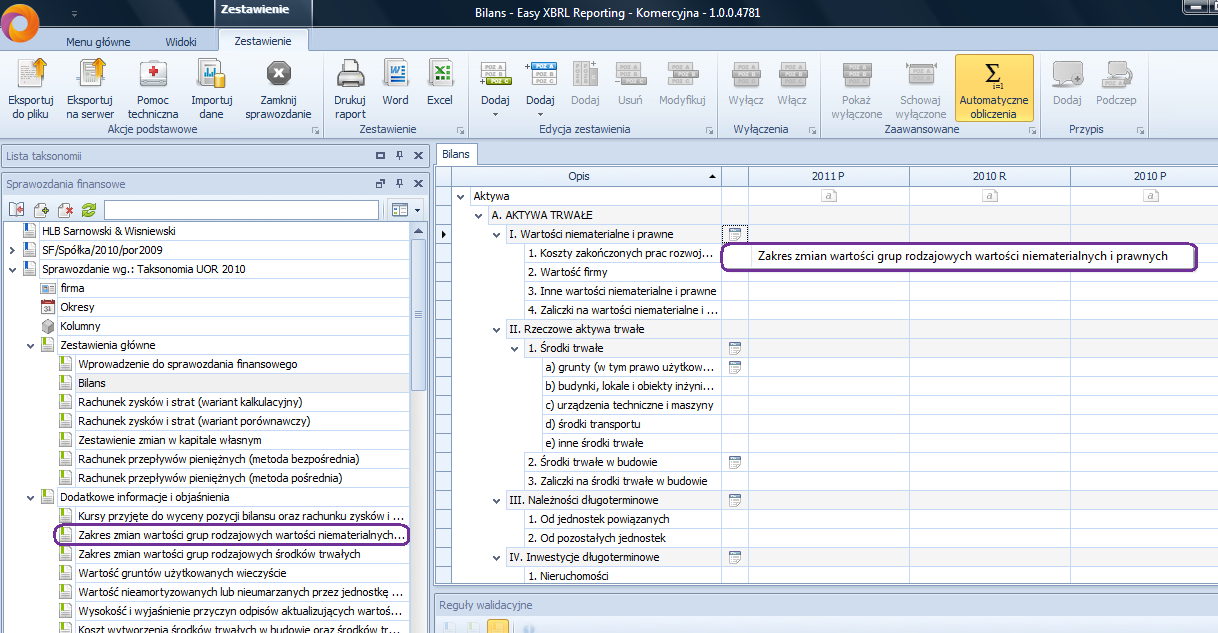Screen dimensions: 1218x633
Task: Click the Importuj dane icon
Action: click(x=211, y=74)
